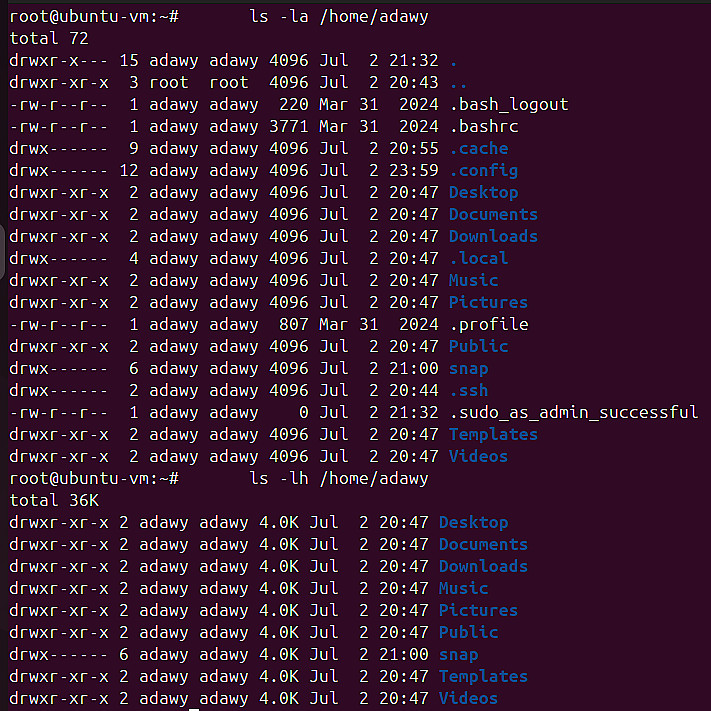Screen dimensions: 711x711
Task: Click the .bash_logout file entry
Action: click(508, 105)
